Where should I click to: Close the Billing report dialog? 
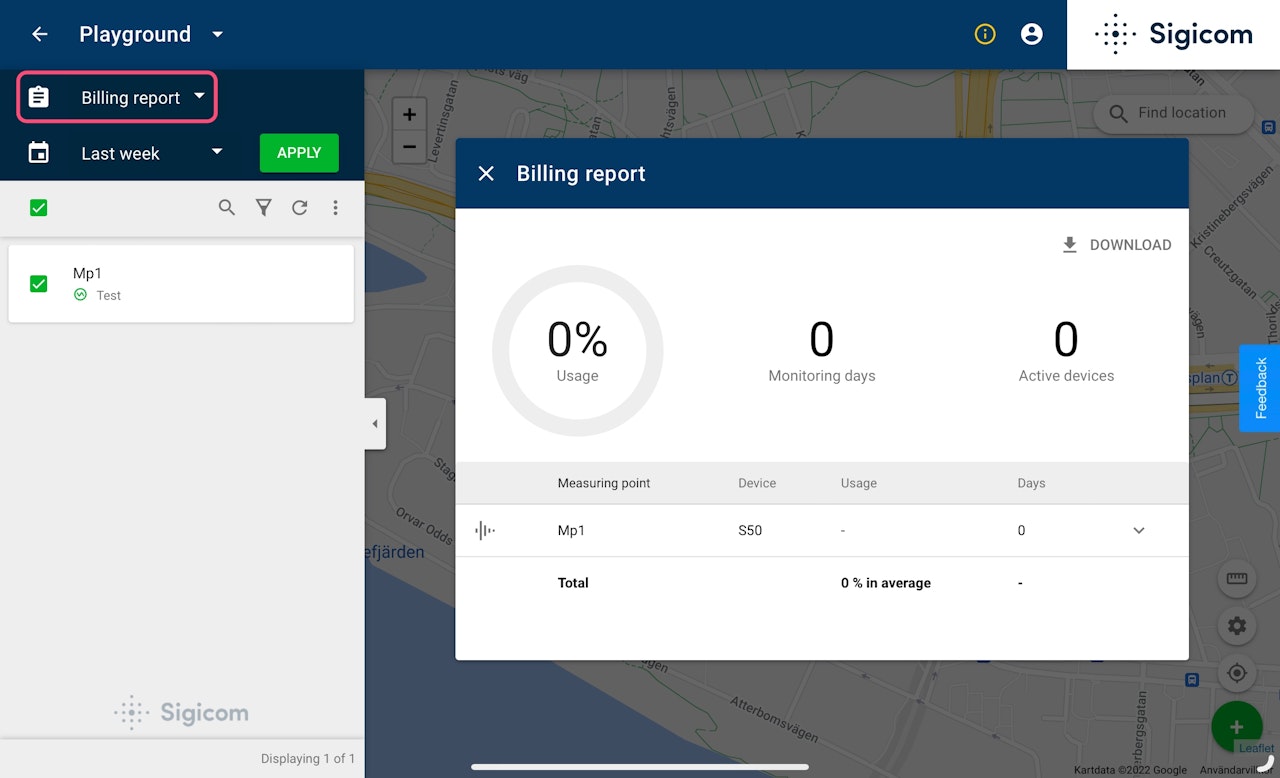point(486,174)
